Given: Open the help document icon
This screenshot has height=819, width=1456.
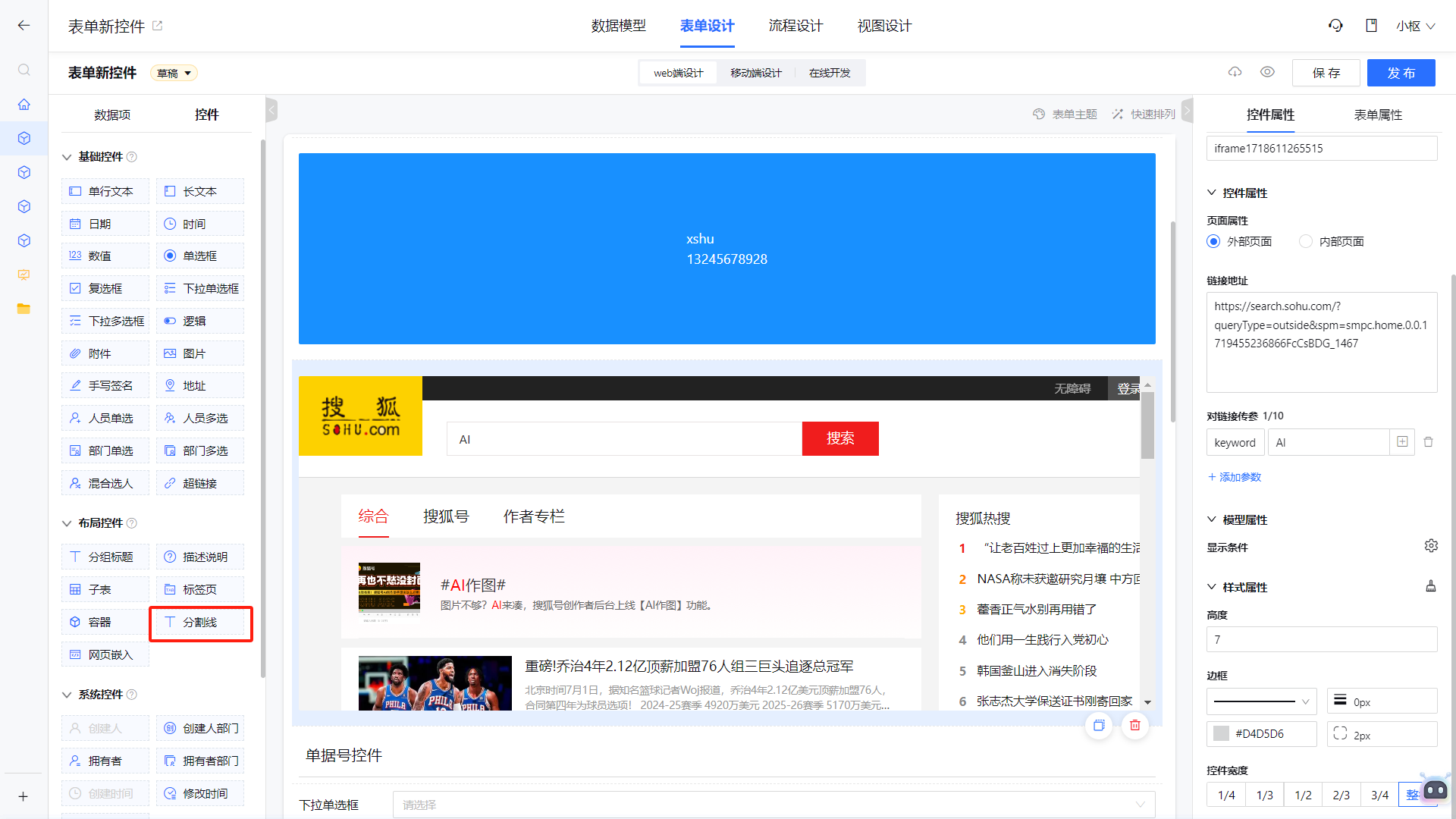Looking at the screenshot, I should pyautogui.click(x=1371, y=26).
